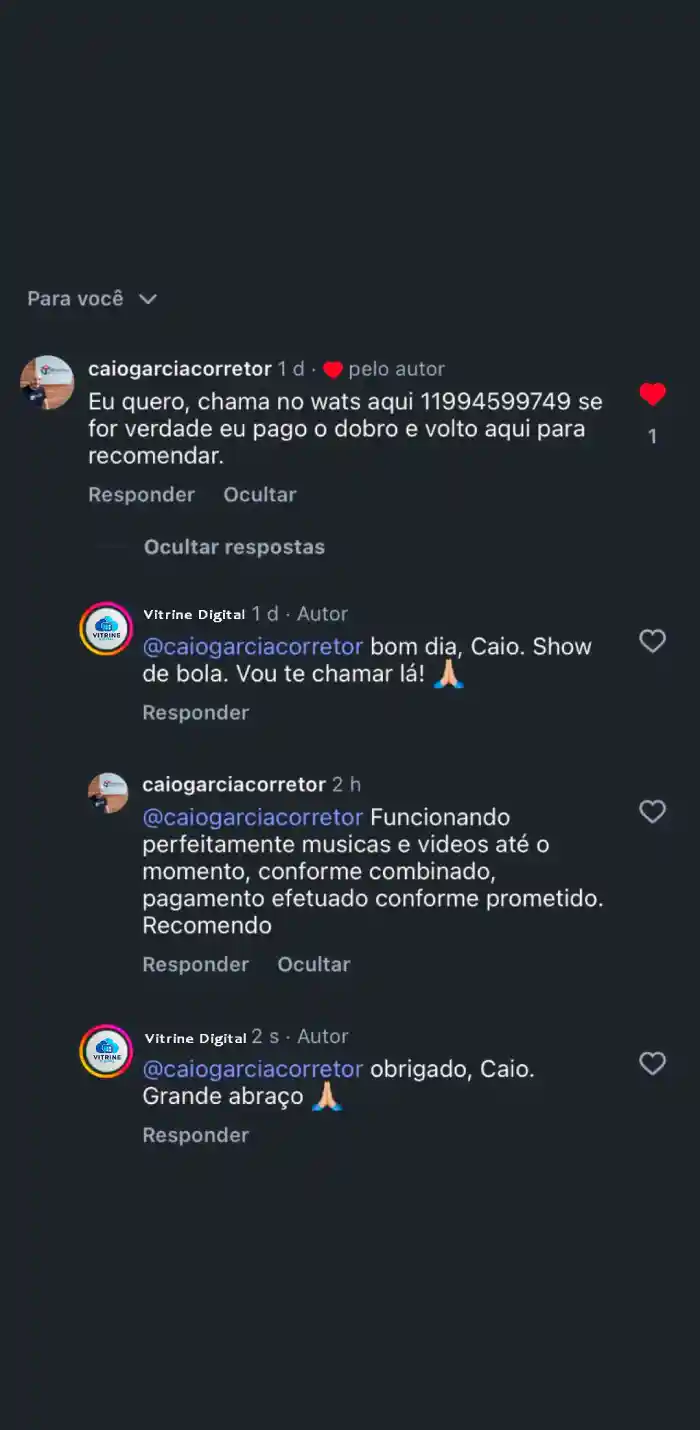Screen dimensions: 700x1430
Task: Open the @caiogarciacorretor mention link
Action: pyautogui.click(x=253, y=646)
